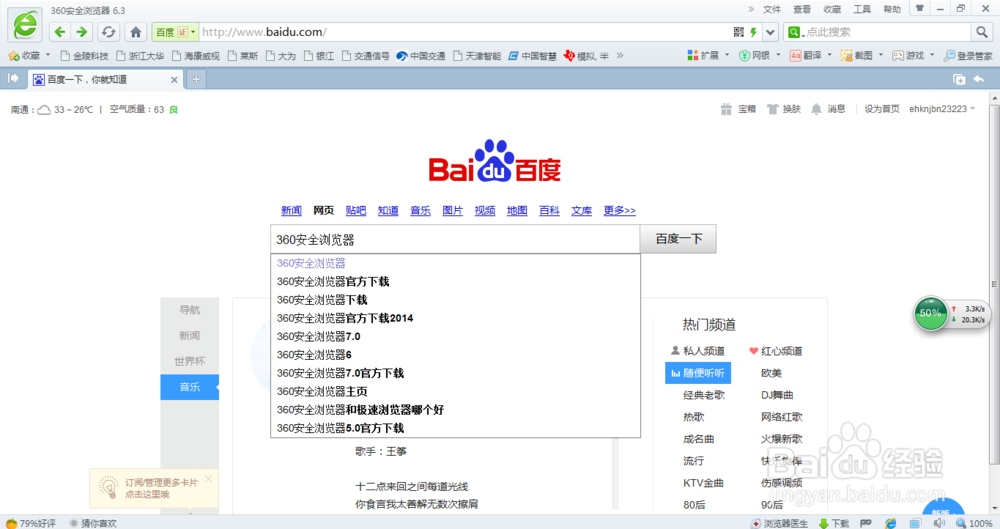Open the 翻译 translate dropdown
This screenshot has height=529, width=1000.
pos(811,56)
